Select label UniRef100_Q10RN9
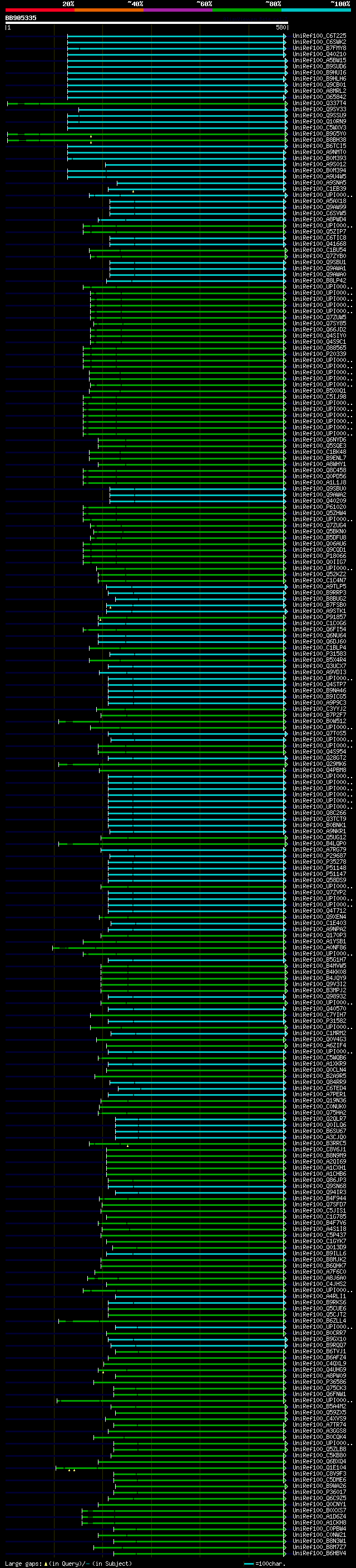Screen dimensions: 356x1568 [319, 122]
